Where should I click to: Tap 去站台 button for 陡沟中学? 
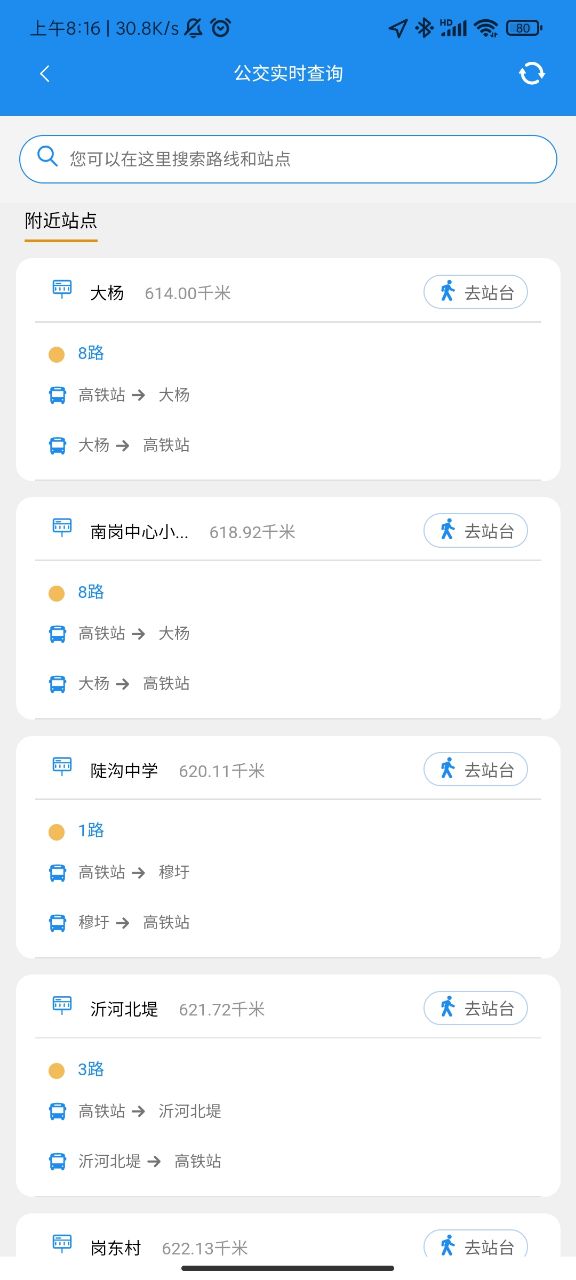pyautogui.click(x=475, y=769)
